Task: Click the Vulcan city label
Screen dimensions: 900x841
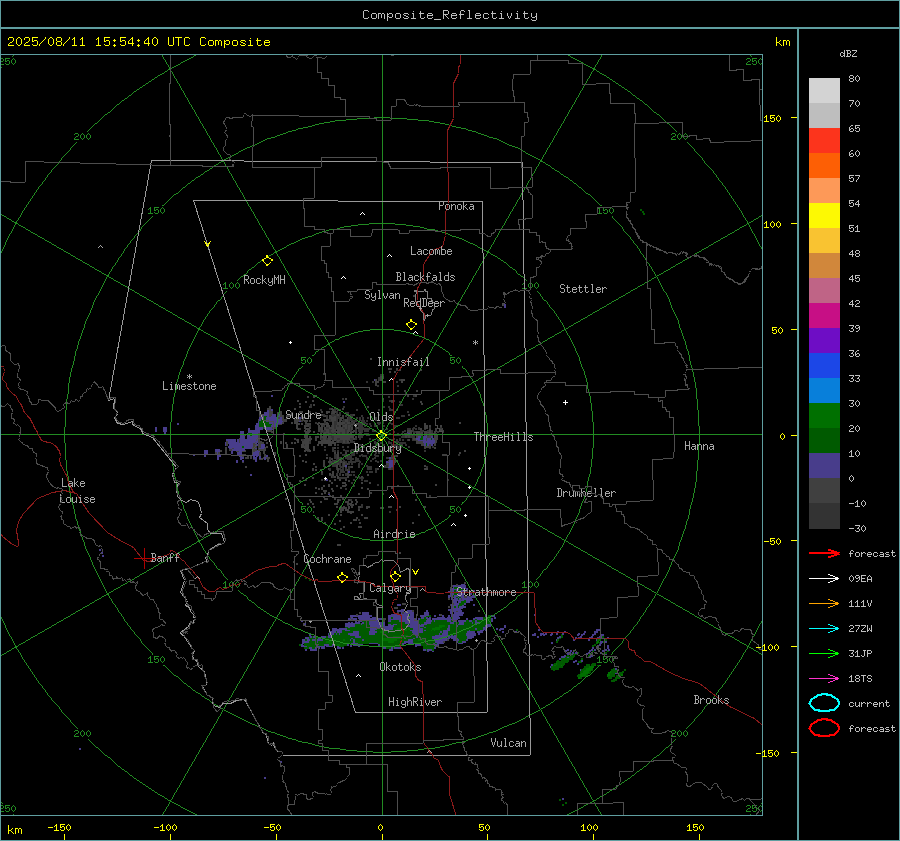Action: [x=508, y=743]
